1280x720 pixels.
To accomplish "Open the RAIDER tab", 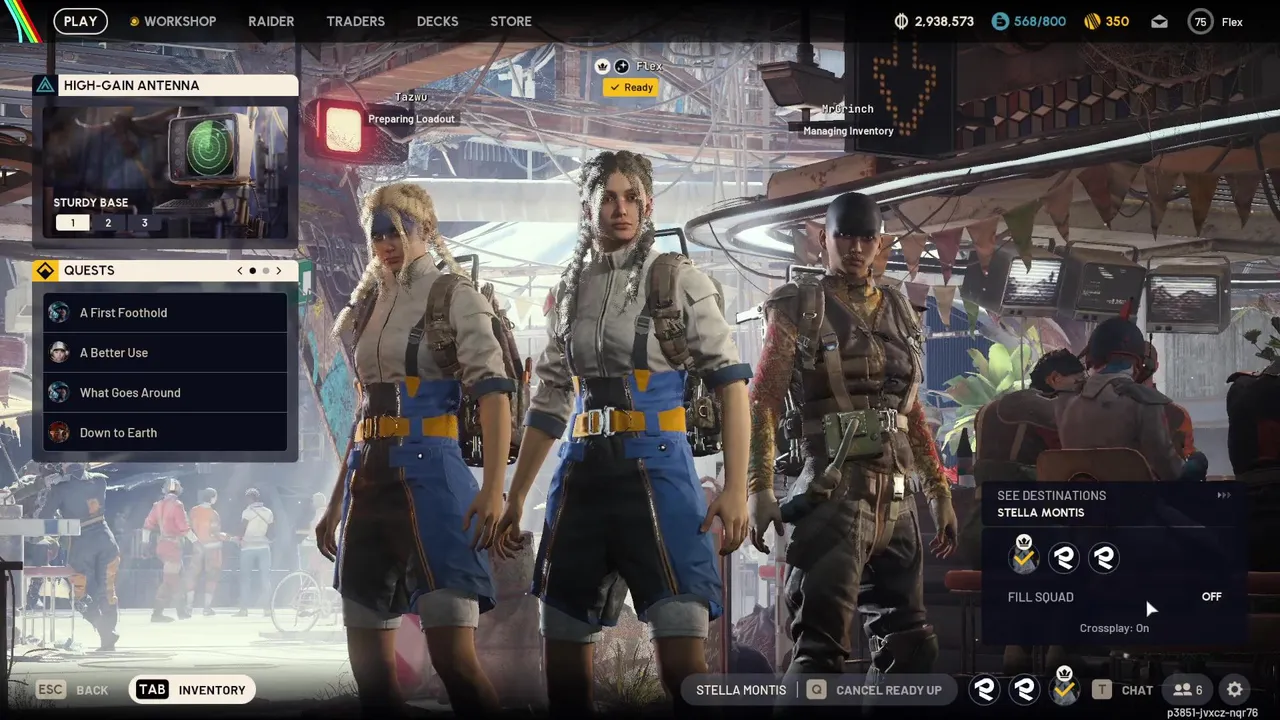I will pyautogui.click(x=271, y=21).
